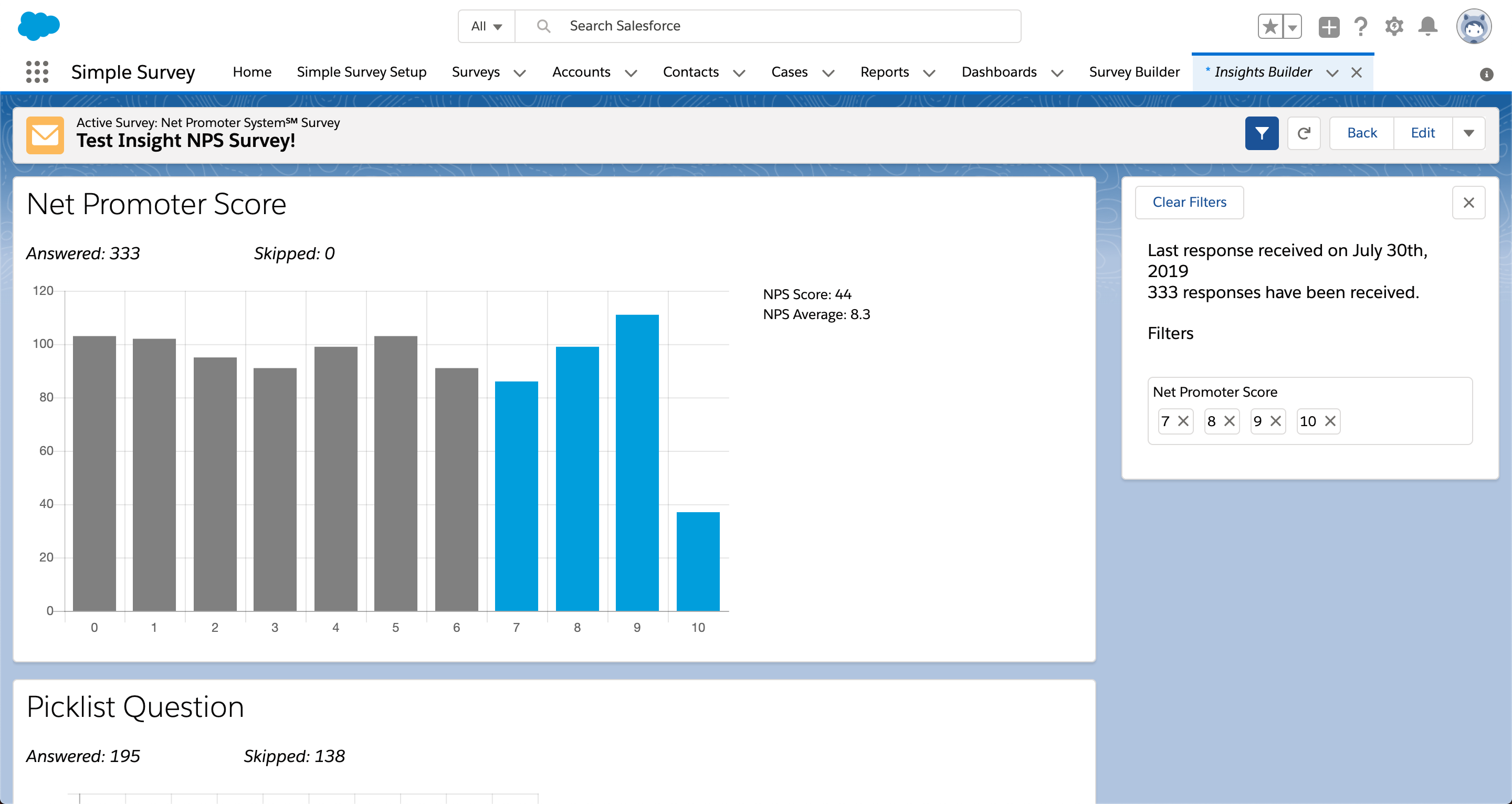Click the blue bar for score 9
1512x804 pixels.
click(637, 462)
